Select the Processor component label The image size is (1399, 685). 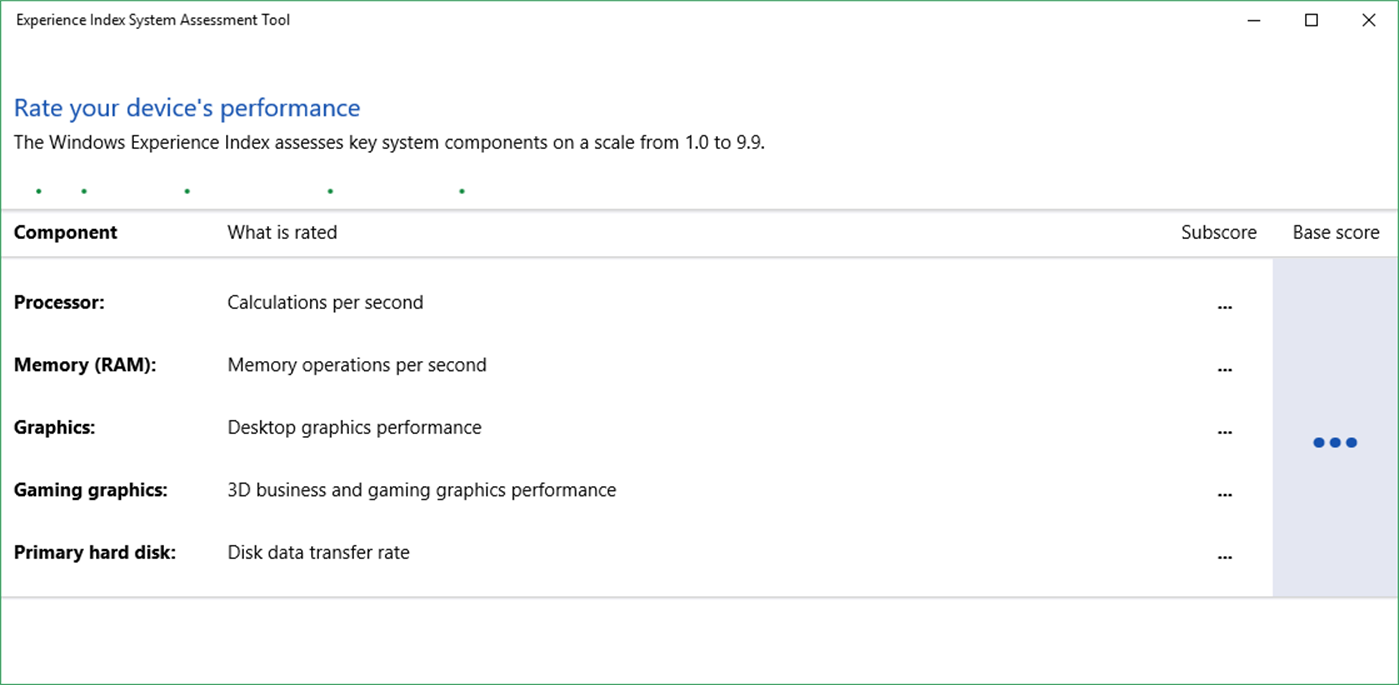(59, 303)
